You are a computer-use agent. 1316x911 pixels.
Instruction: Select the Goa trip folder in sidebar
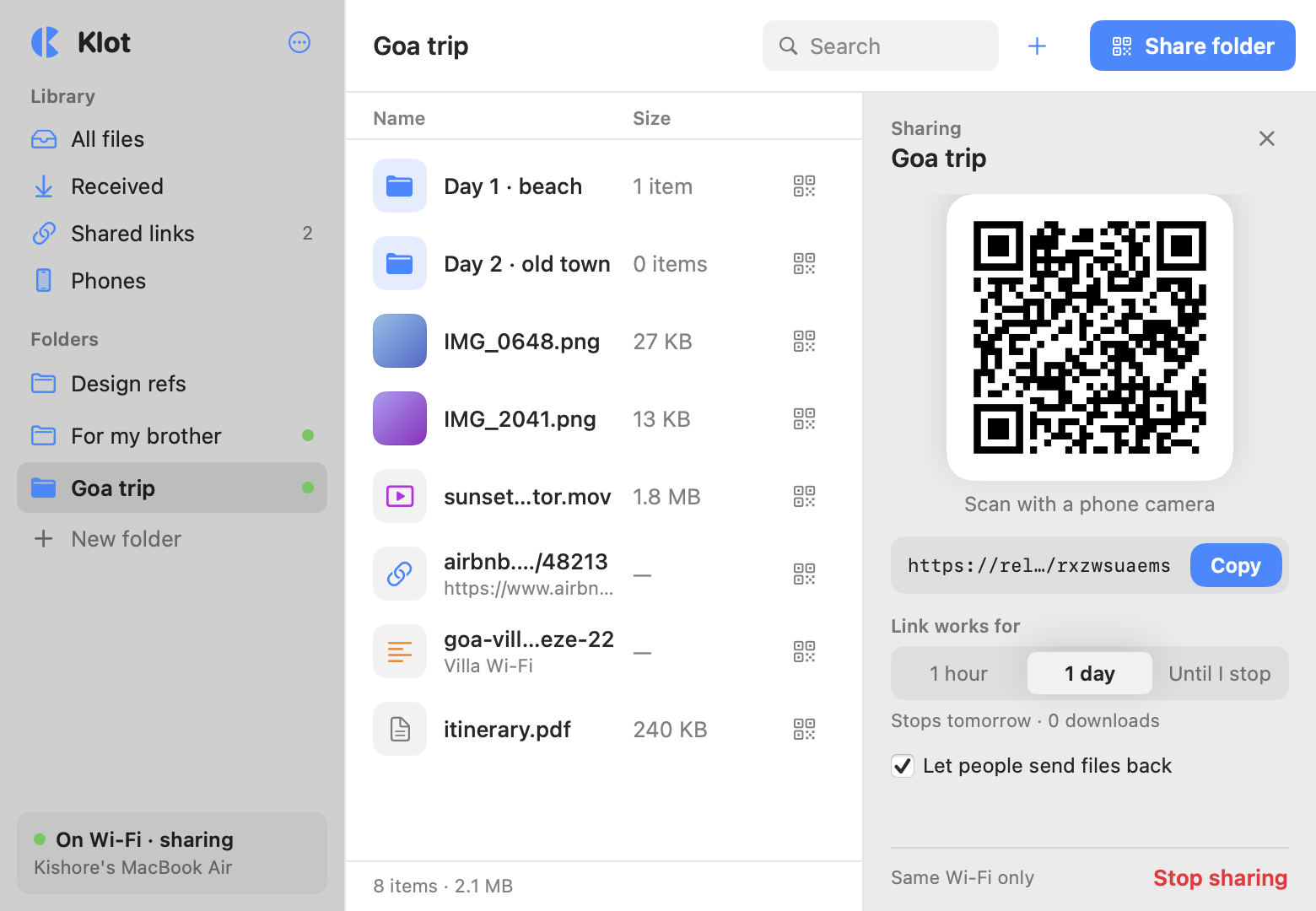[172, 488]
